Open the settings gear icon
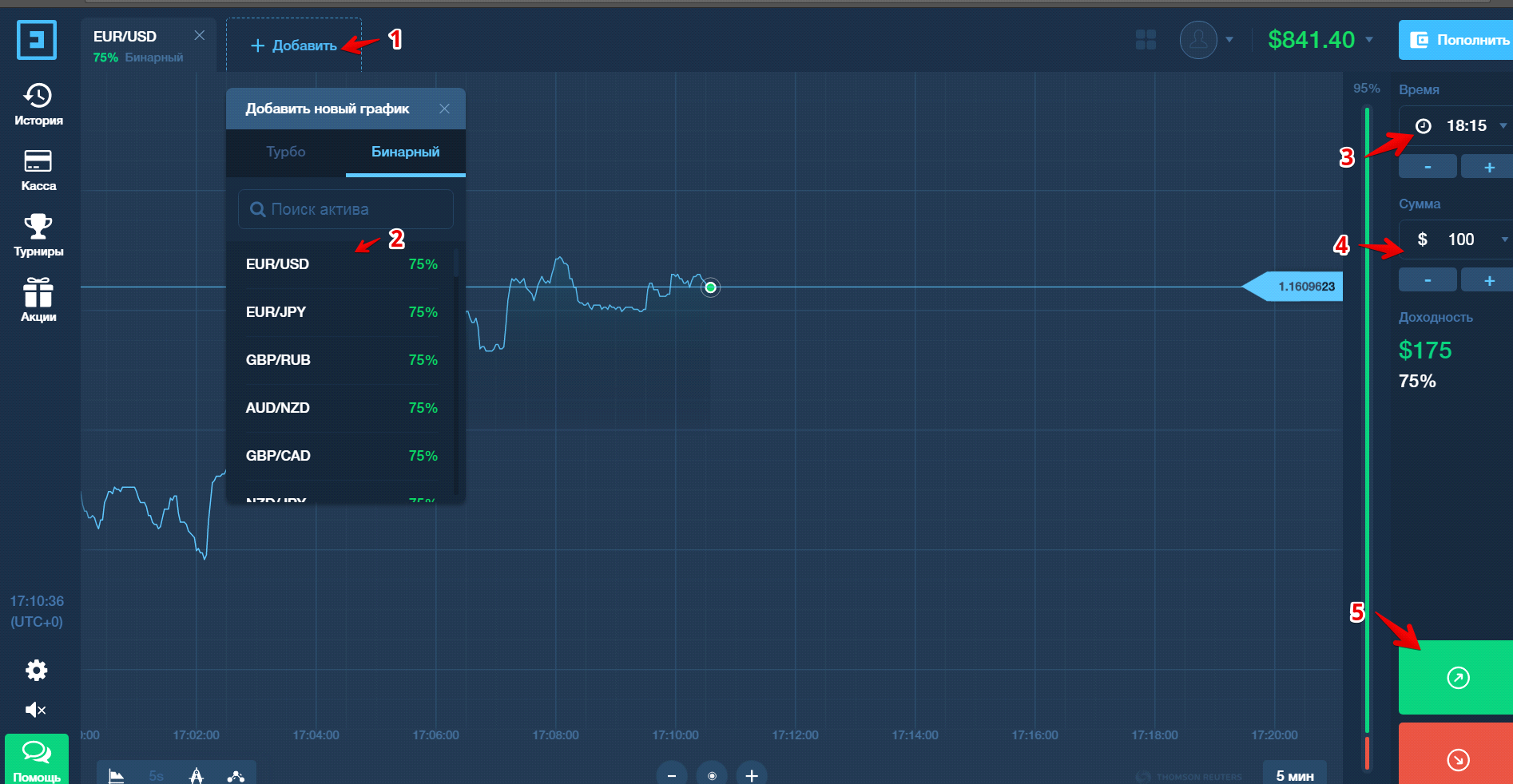The image size is (1513, 784). 37,670
